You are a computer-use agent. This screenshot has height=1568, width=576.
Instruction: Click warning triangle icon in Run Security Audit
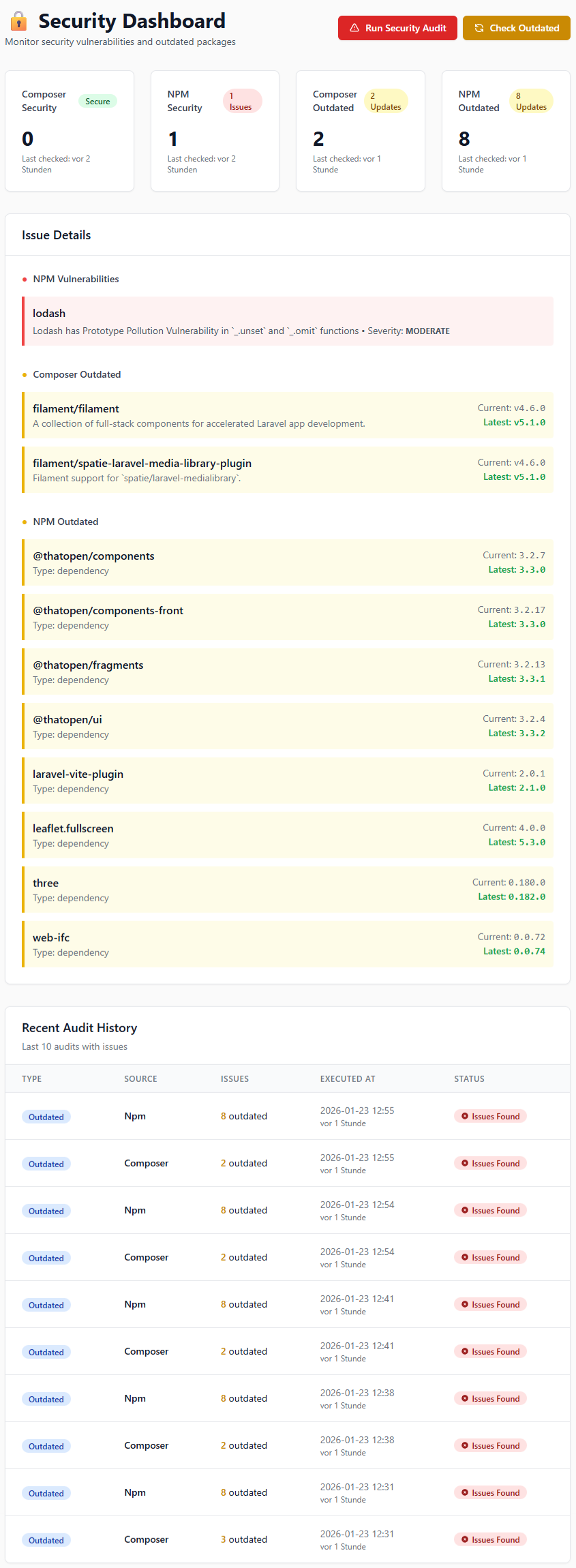tap(354, 28)
